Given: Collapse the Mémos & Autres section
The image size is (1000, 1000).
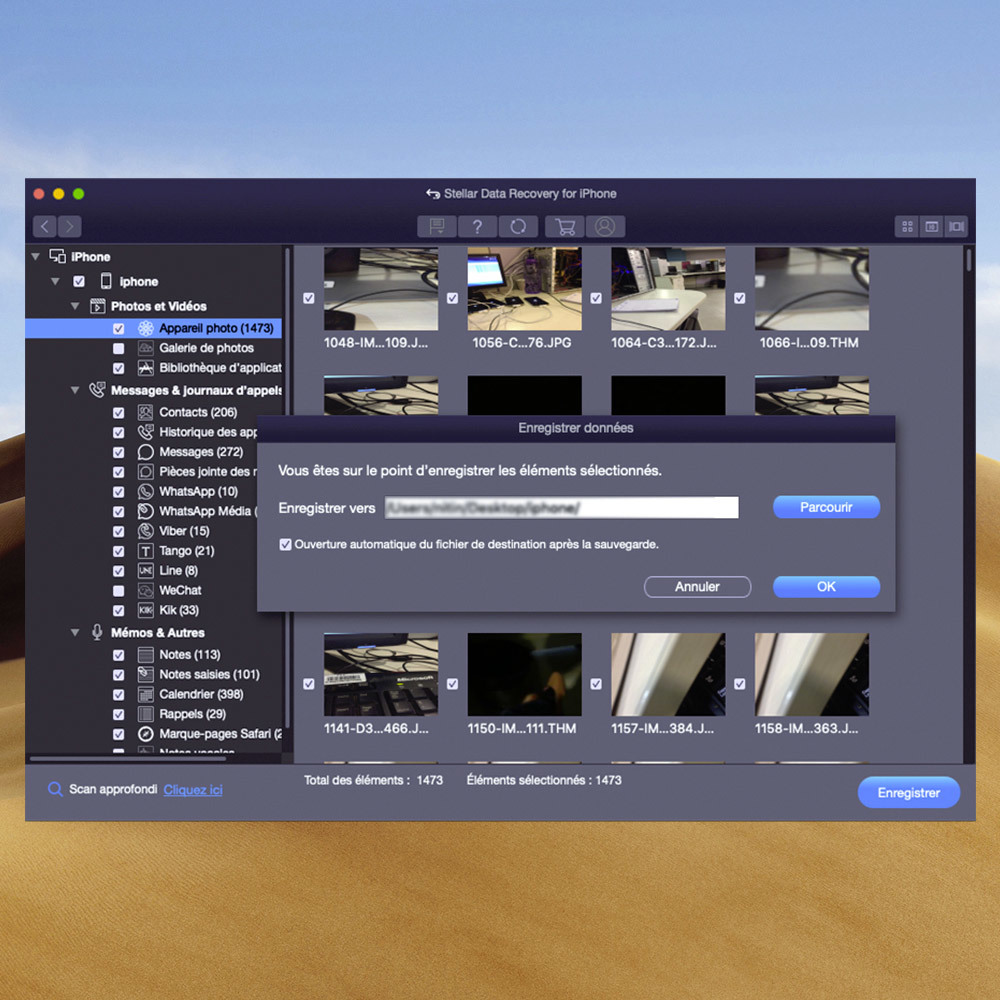Looking at the screenshot, I should (75, 633).
